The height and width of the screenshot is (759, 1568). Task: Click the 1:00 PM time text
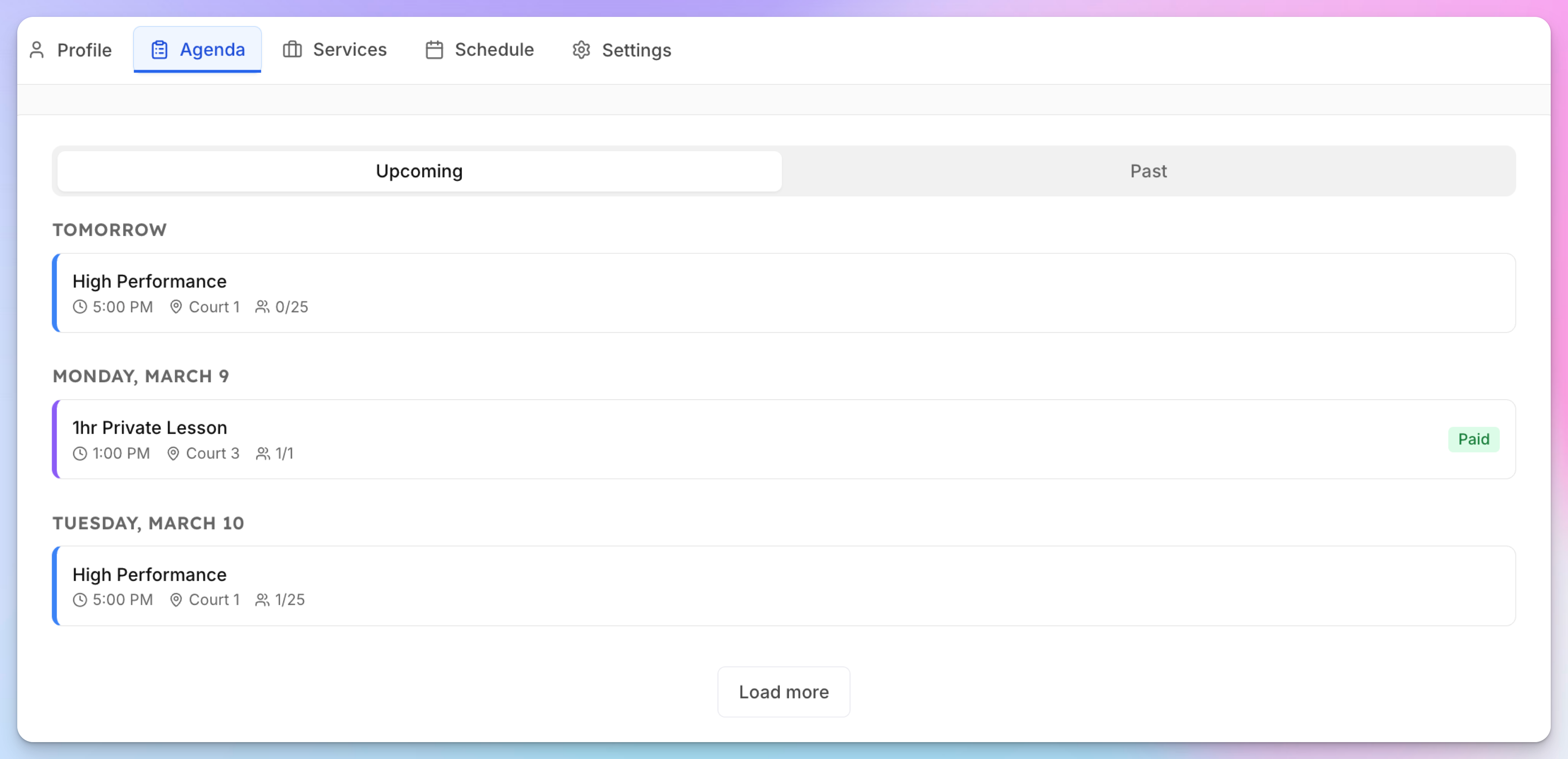pyautogui.click(x=121, y=454)
